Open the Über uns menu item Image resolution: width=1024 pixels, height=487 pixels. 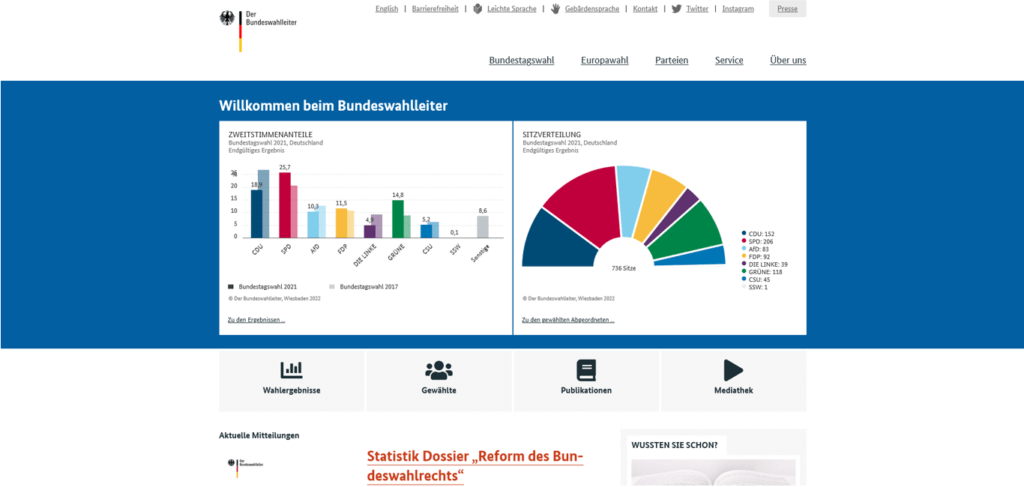pos(787,60)
